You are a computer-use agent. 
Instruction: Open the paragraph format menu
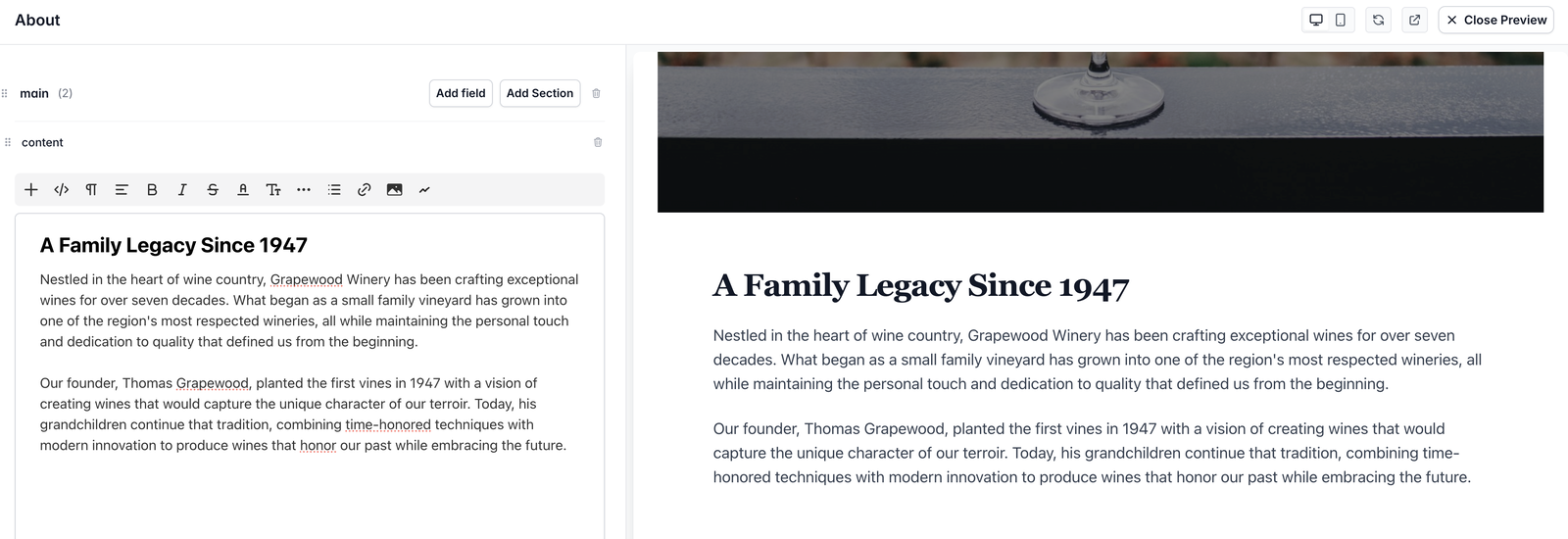point(91,190)
